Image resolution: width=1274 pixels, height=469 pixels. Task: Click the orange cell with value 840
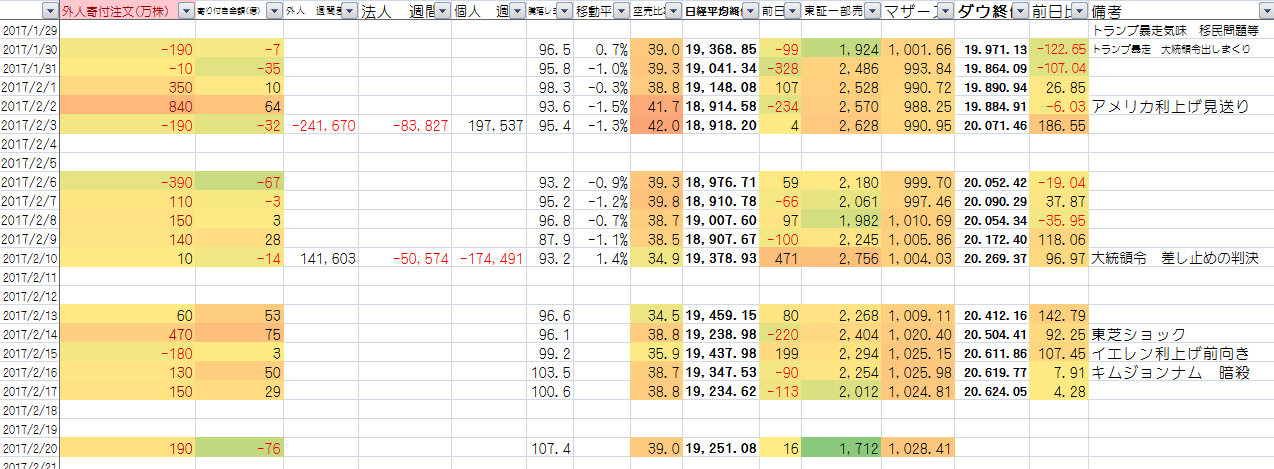[126, 106]
